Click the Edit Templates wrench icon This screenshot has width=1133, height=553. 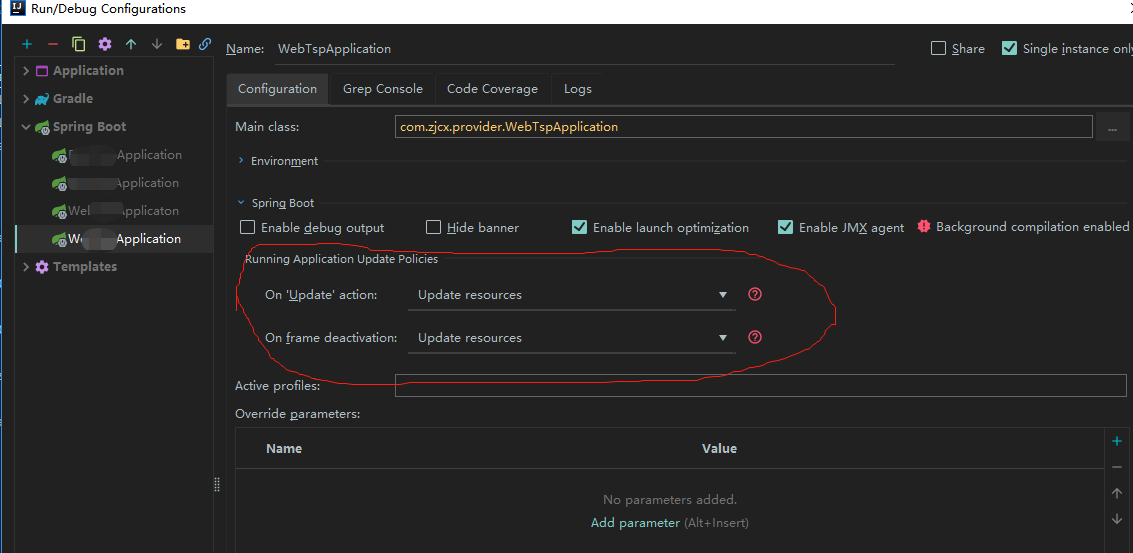coord(105,44)
